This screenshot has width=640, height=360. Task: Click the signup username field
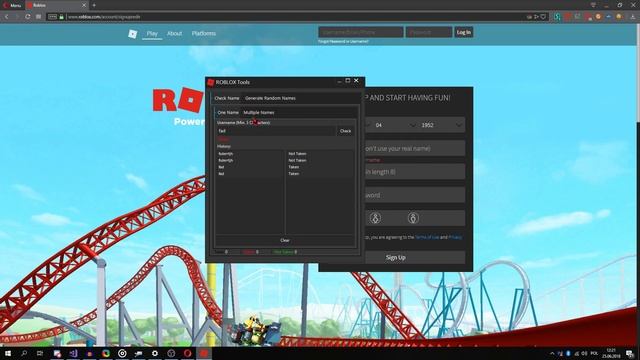click(x=415, y=149)
